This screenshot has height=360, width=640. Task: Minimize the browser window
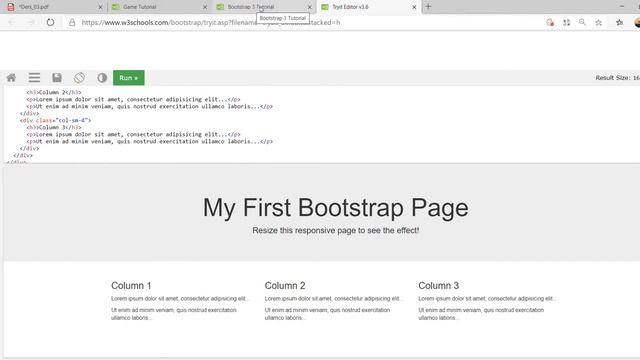coord(622,7)
